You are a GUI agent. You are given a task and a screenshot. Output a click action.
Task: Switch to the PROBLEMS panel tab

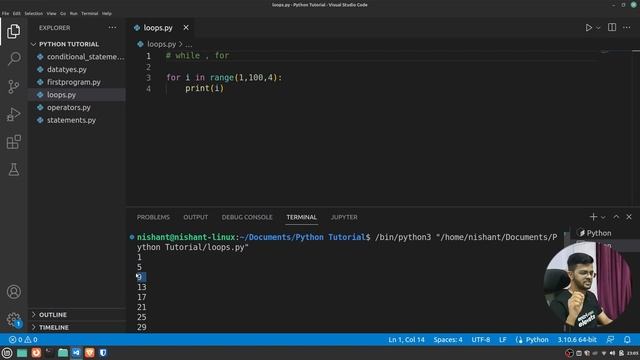coord(153,217)
